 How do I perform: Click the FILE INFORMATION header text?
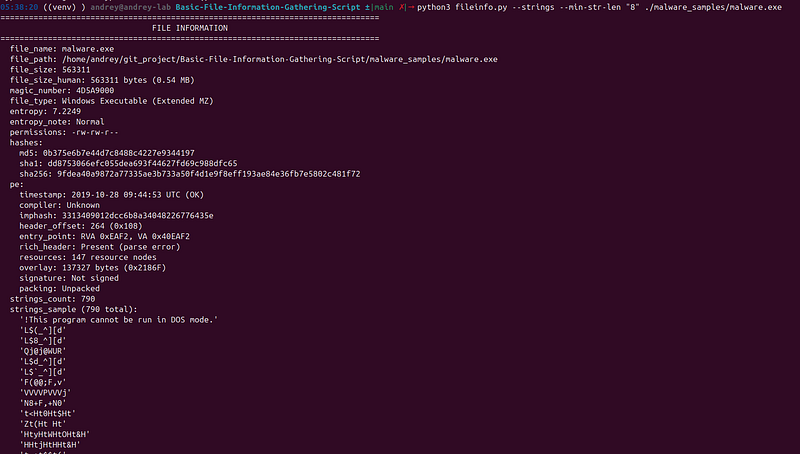tap(190, 28)
